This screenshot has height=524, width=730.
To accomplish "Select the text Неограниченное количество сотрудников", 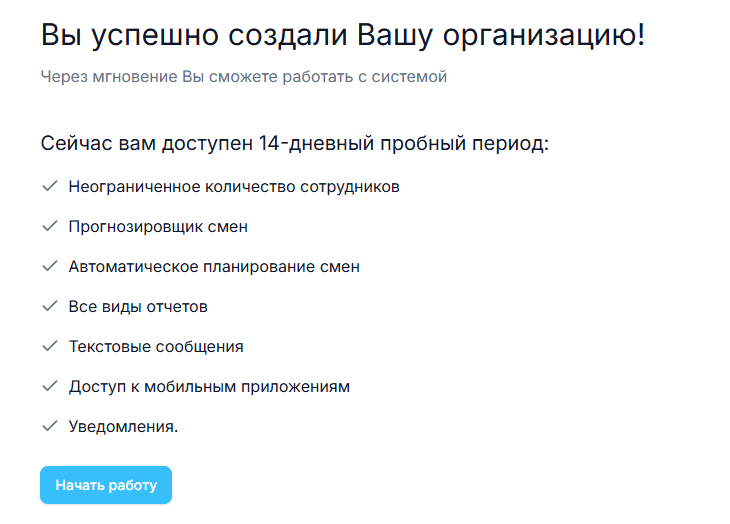I will tap(234, 187).
